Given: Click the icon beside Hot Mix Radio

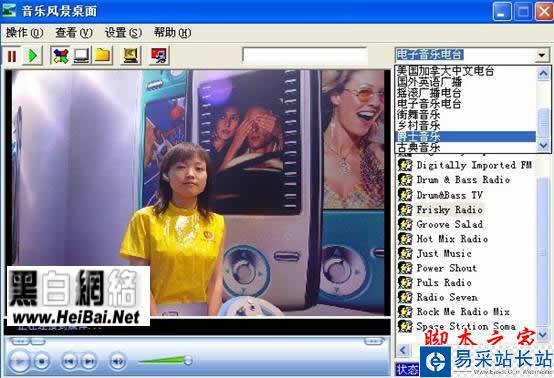Looking at the screenshot, I should [x=405, y=239].
